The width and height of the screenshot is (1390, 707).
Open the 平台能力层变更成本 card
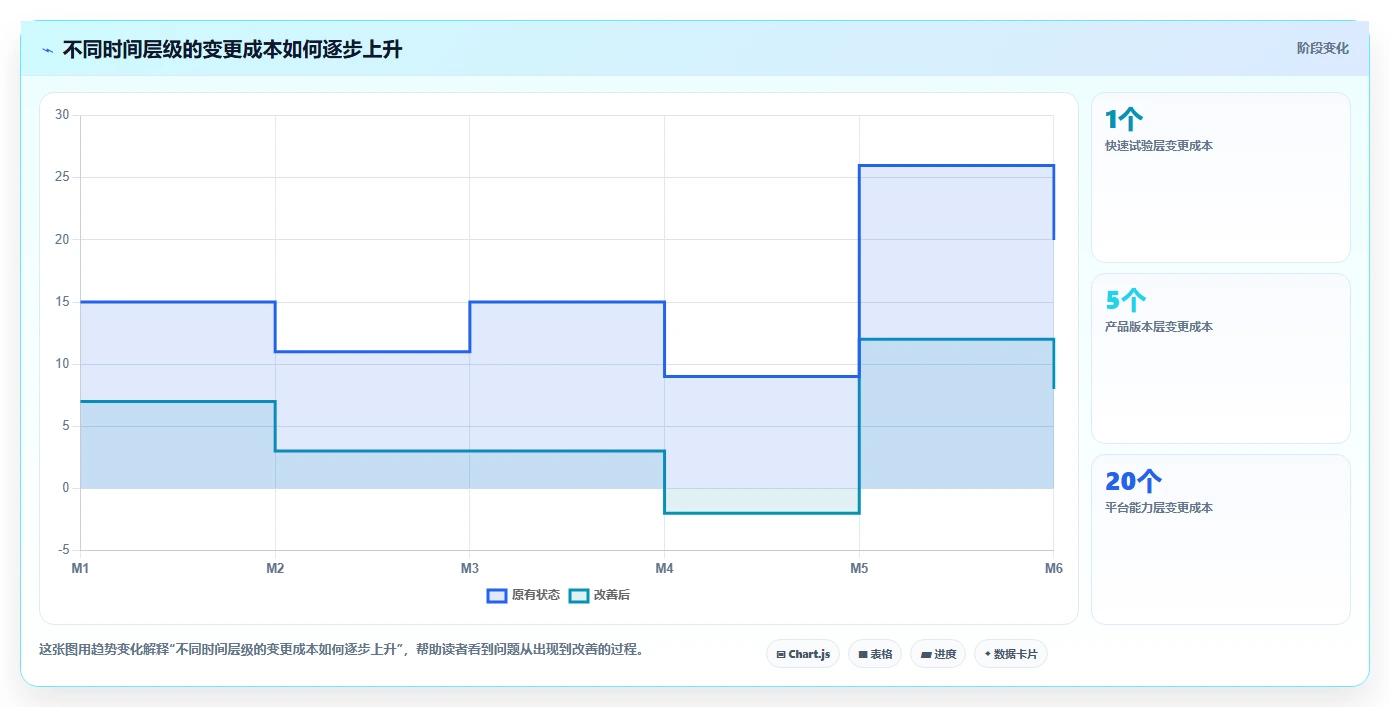pos(1221,539)
